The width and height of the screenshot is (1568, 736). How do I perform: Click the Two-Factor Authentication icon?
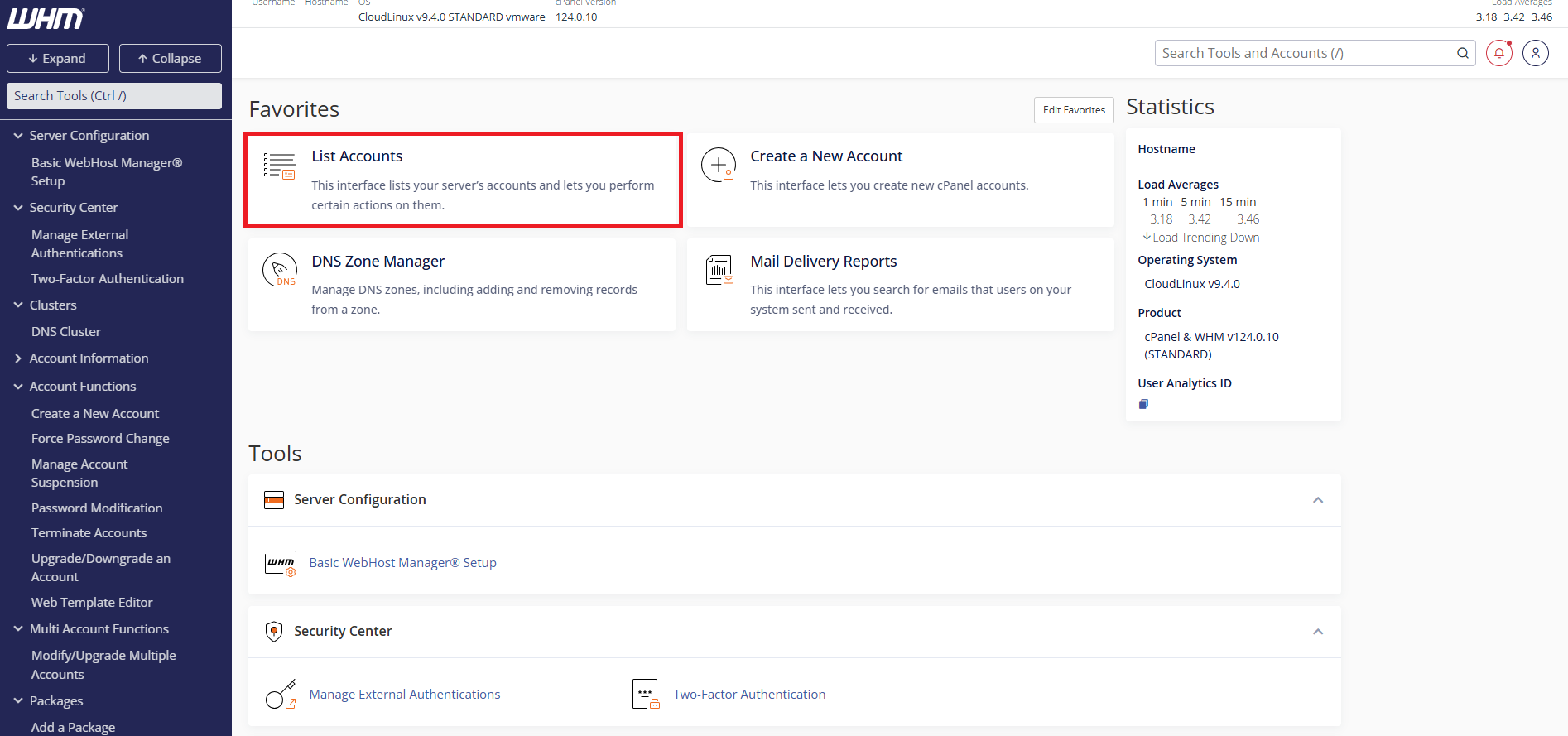point(645,695)
